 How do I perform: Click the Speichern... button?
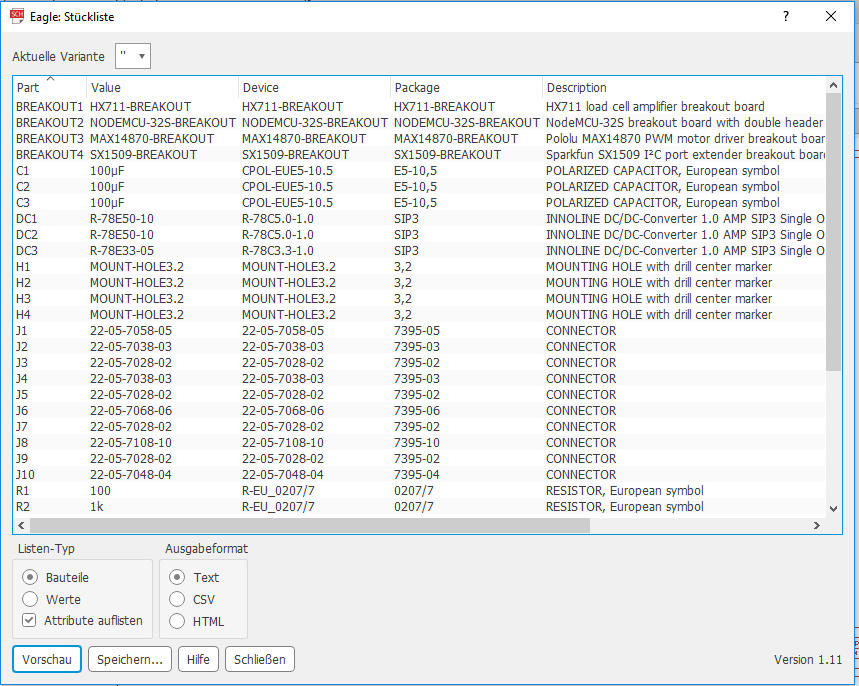pos(130,659)
